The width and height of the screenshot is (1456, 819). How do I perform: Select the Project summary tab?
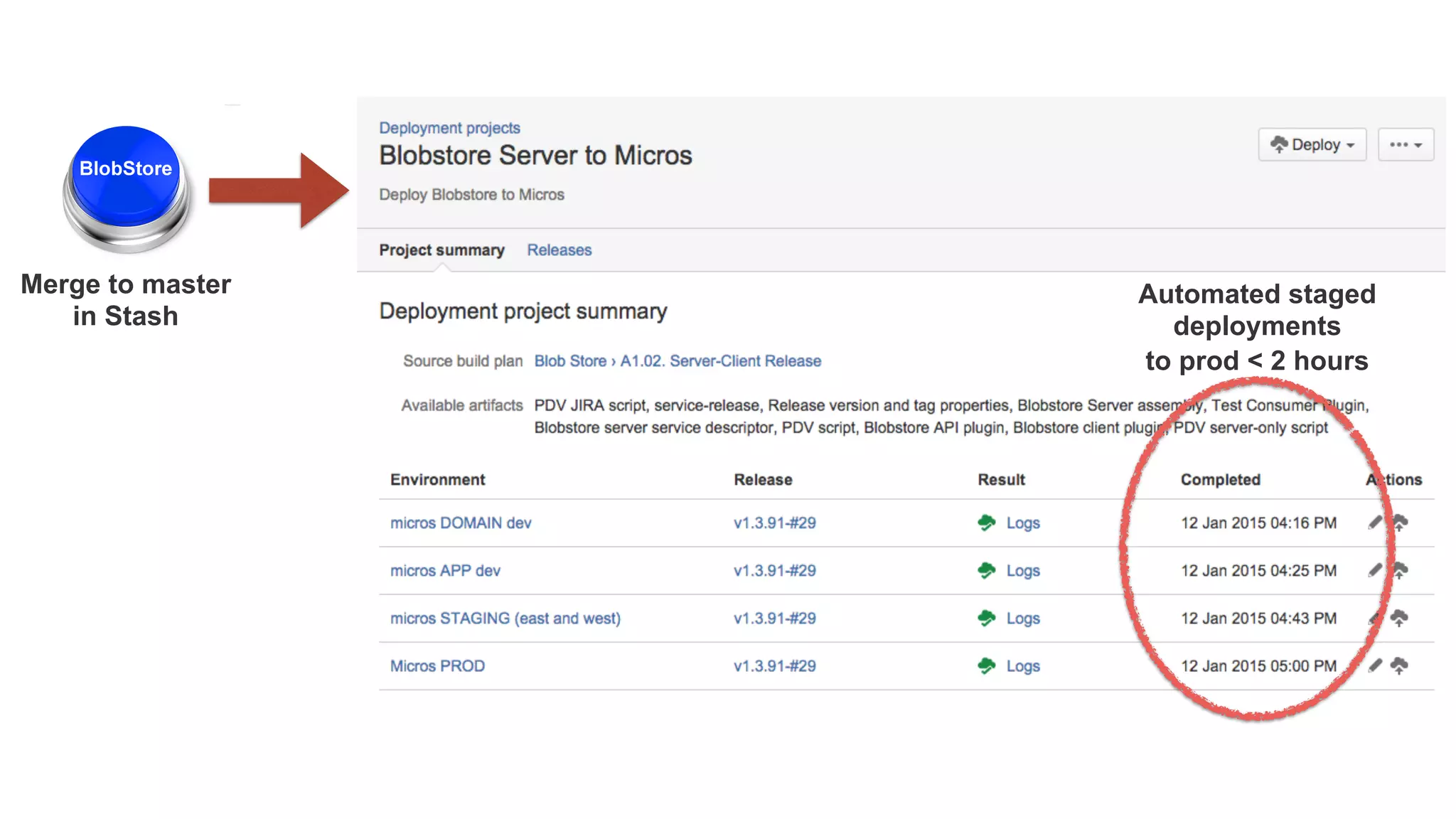(441, 250)
